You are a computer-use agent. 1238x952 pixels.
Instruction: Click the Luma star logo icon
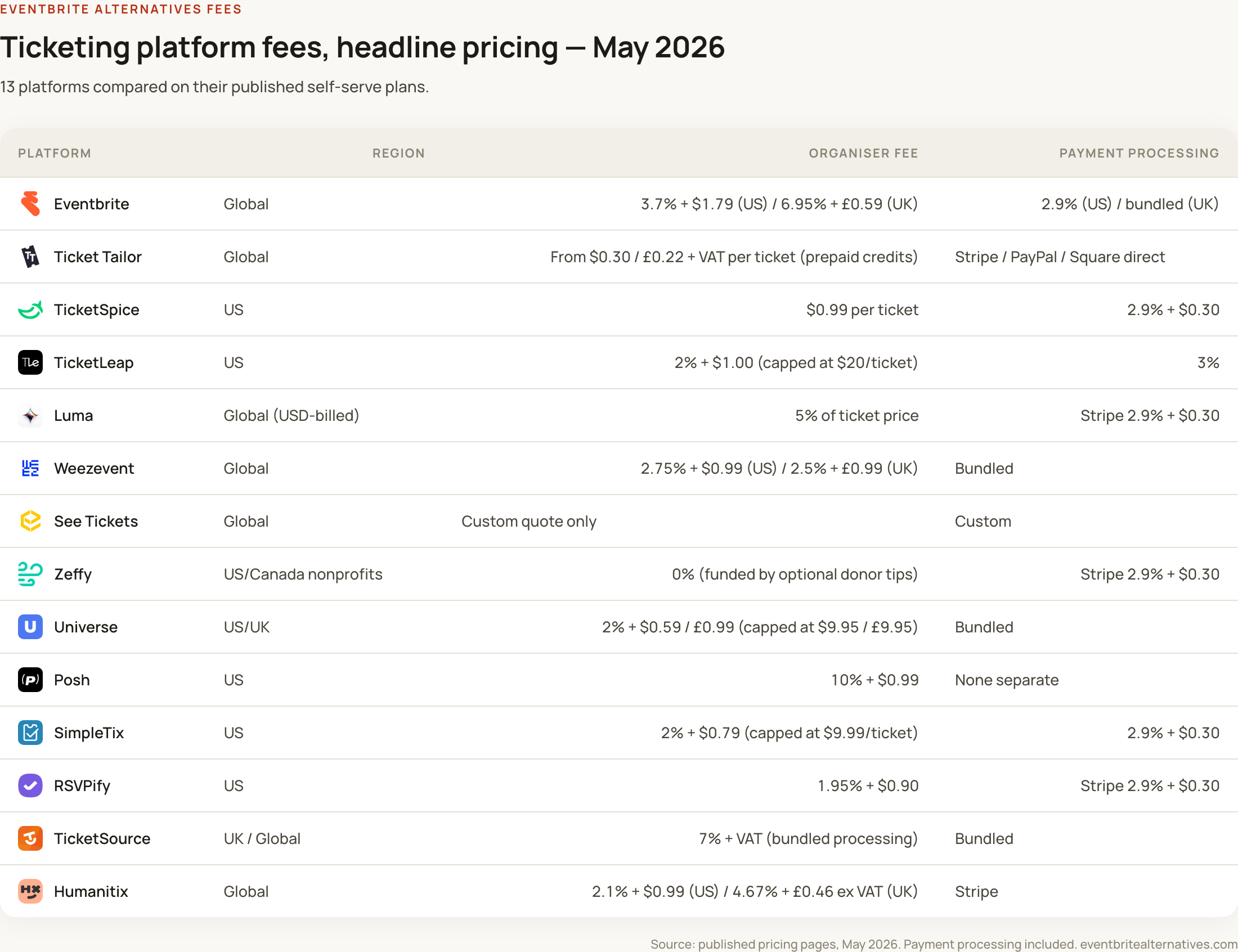30,415
